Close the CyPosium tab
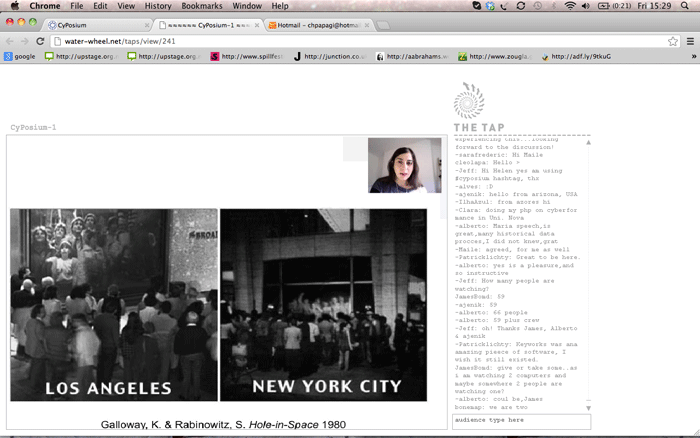The height and width of the screenshot is (438, 700). pyautogui.click(x=147, y=25)
